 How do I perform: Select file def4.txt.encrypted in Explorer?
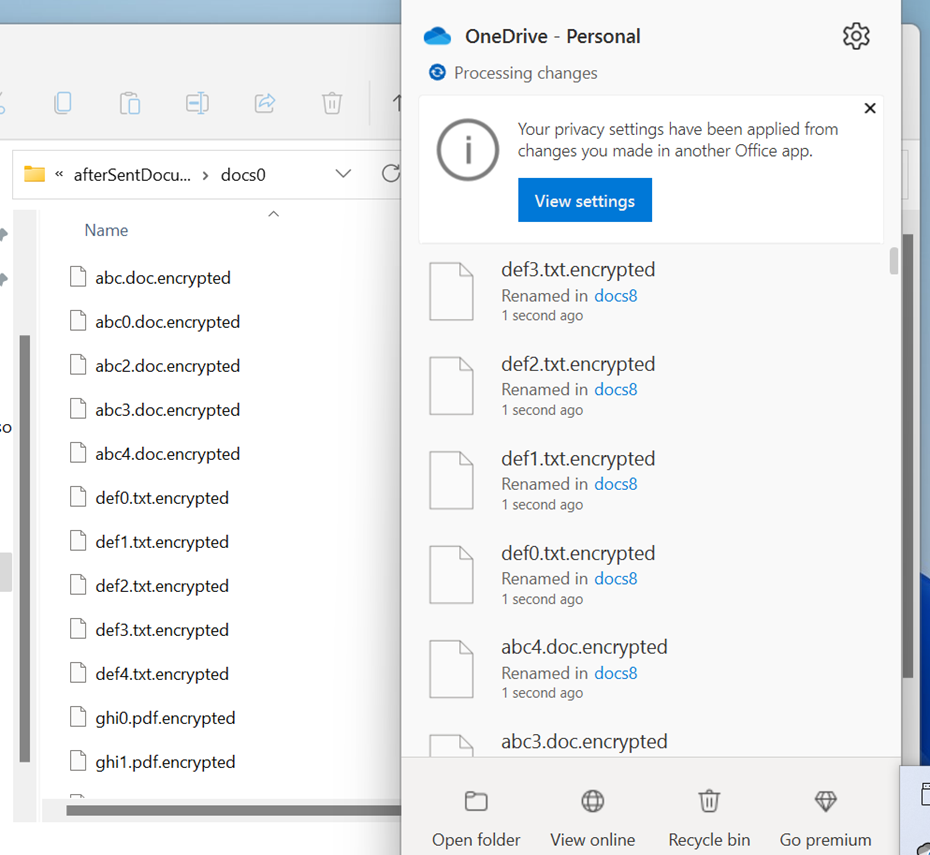pyautogui.click(x=162, y=674)
